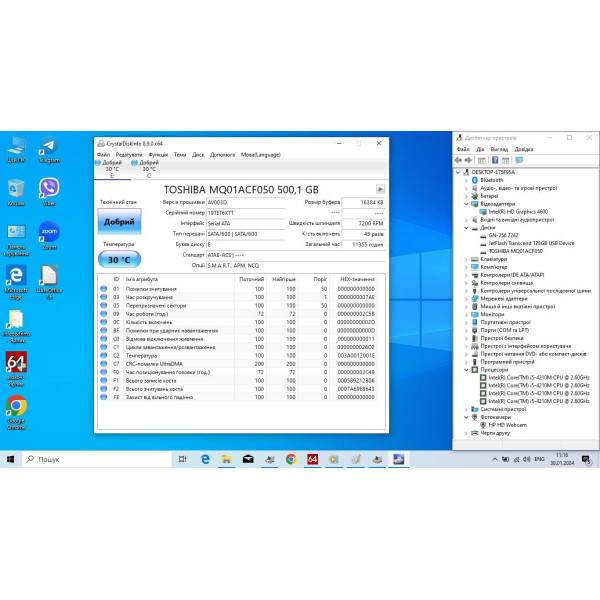Select the Microsoft Edge desktop shortcut

16,282
